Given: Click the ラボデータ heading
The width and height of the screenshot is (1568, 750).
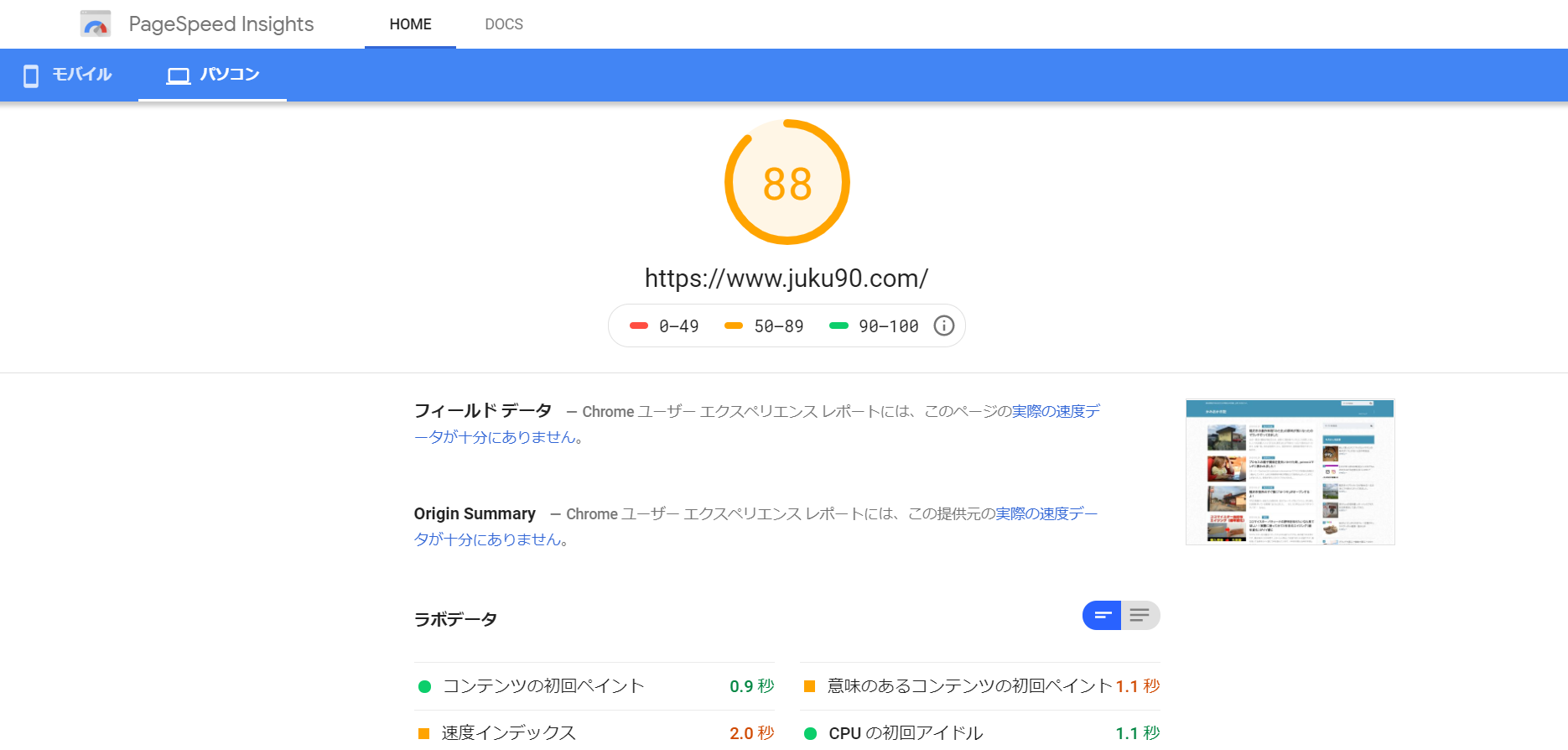Looking at the screenshot, I should [455, 619].
